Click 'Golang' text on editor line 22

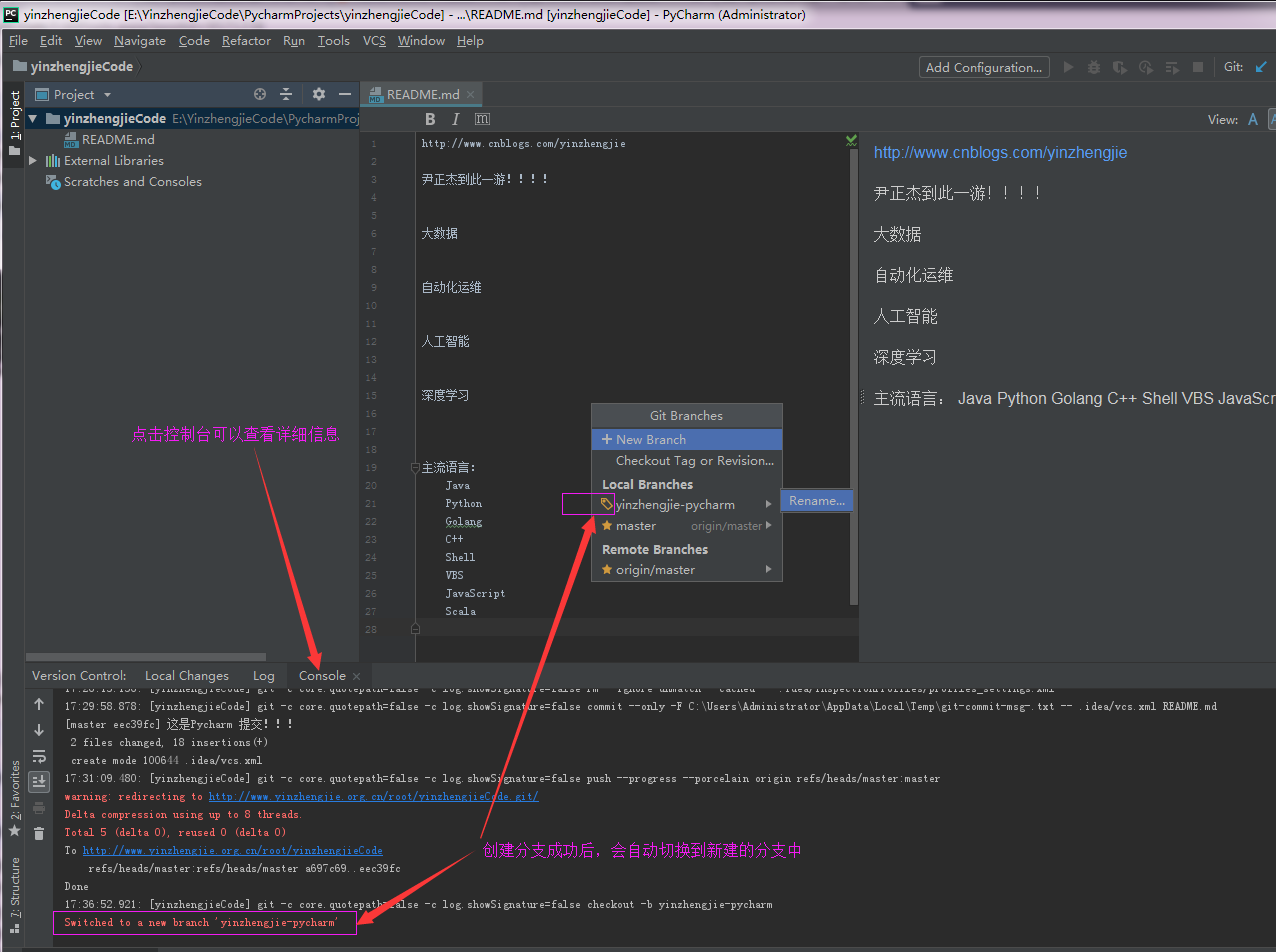[x=463, y=522]
